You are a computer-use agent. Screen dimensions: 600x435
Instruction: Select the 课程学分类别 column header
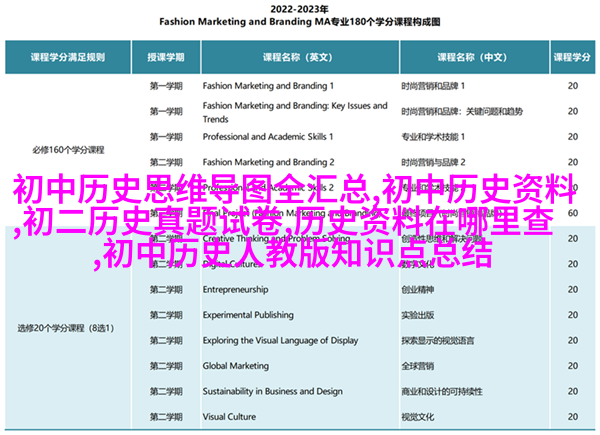pyautogui.click(x=66, y=58)
